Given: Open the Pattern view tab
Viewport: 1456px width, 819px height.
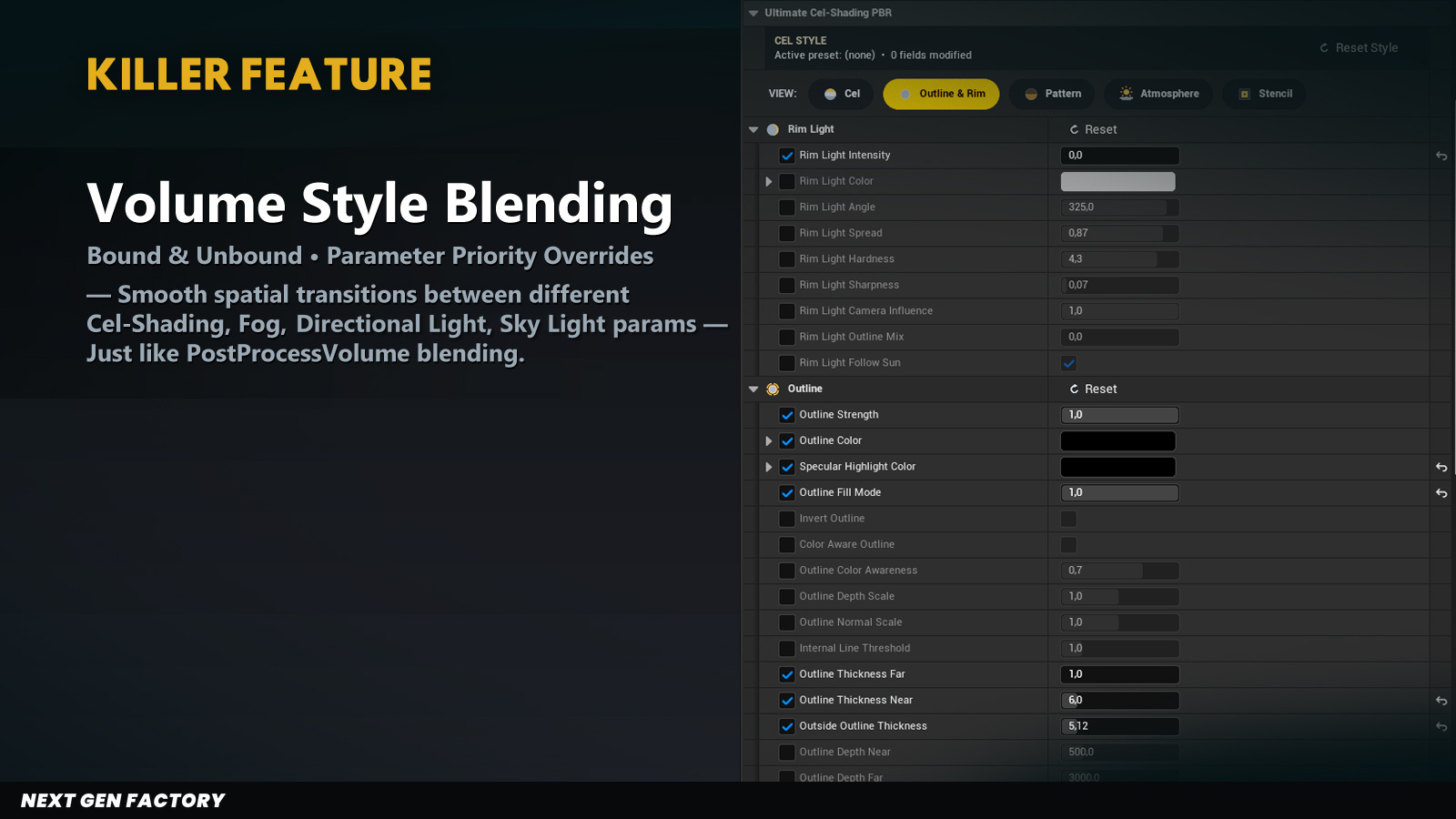Looking at the screenshot, I should pyautogui.click(x=1053, y=94).
